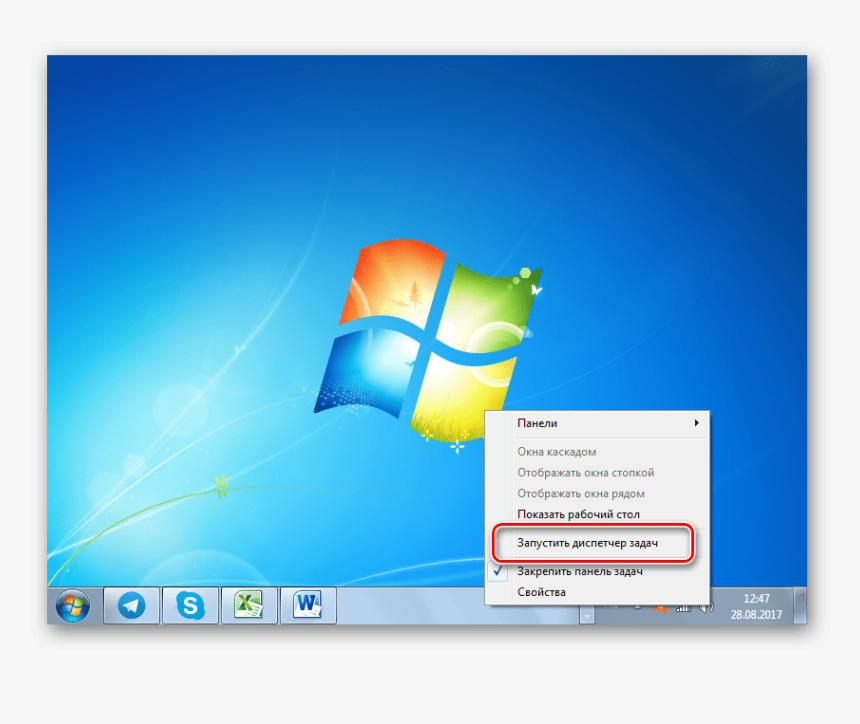This screenshot has height=724, width=860.
Task: Choose Отображать окна рядом
Action: pos(597,494)
